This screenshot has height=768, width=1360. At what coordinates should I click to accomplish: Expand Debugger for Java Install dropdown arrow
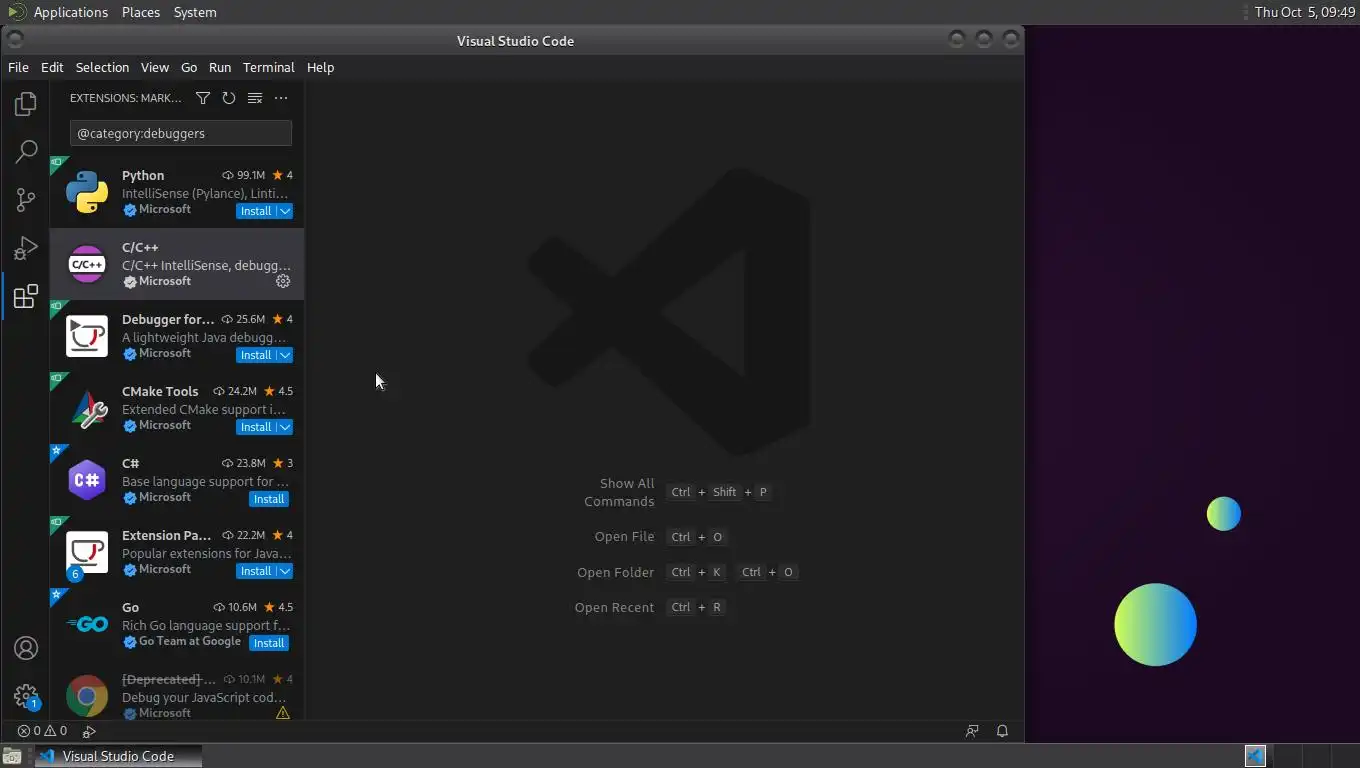click(285, 355)
